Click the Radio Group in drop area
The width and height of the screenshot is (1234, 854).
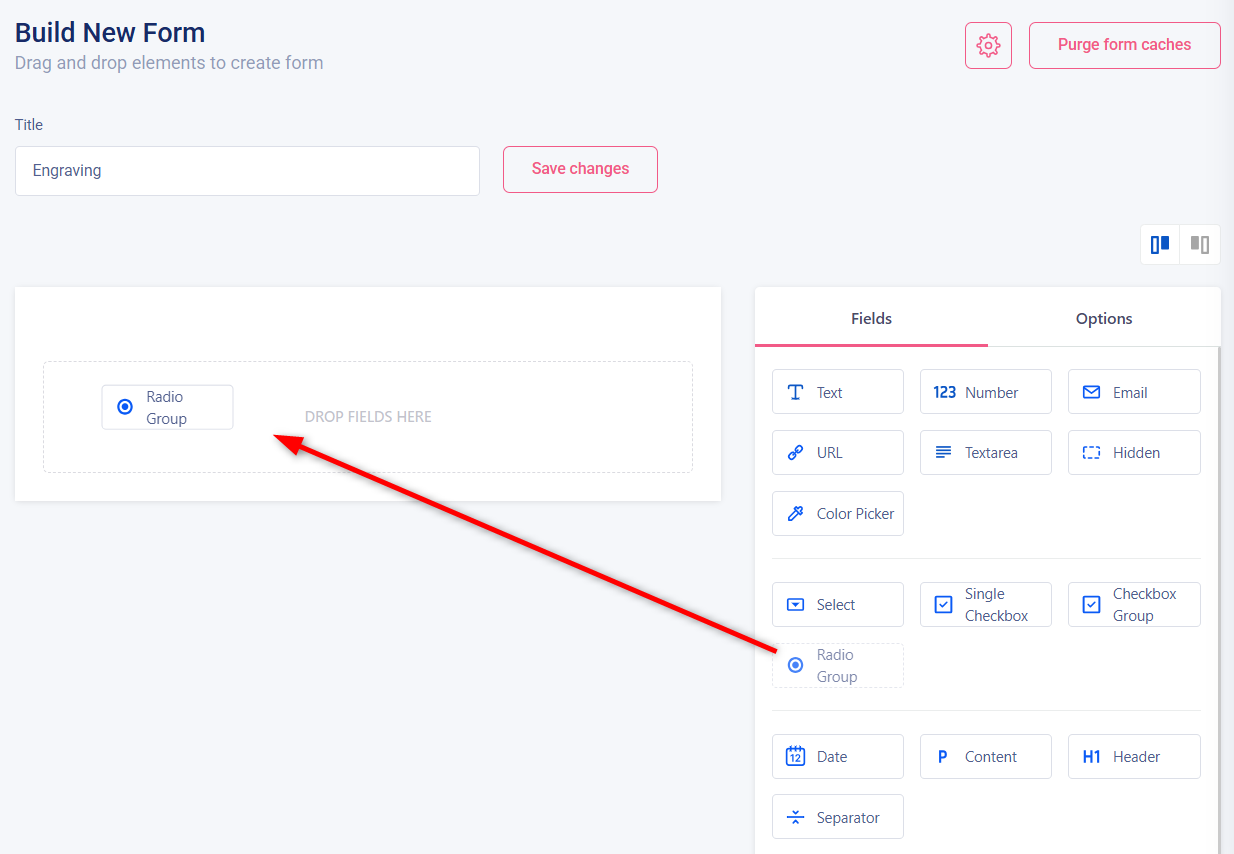point(167,407)
